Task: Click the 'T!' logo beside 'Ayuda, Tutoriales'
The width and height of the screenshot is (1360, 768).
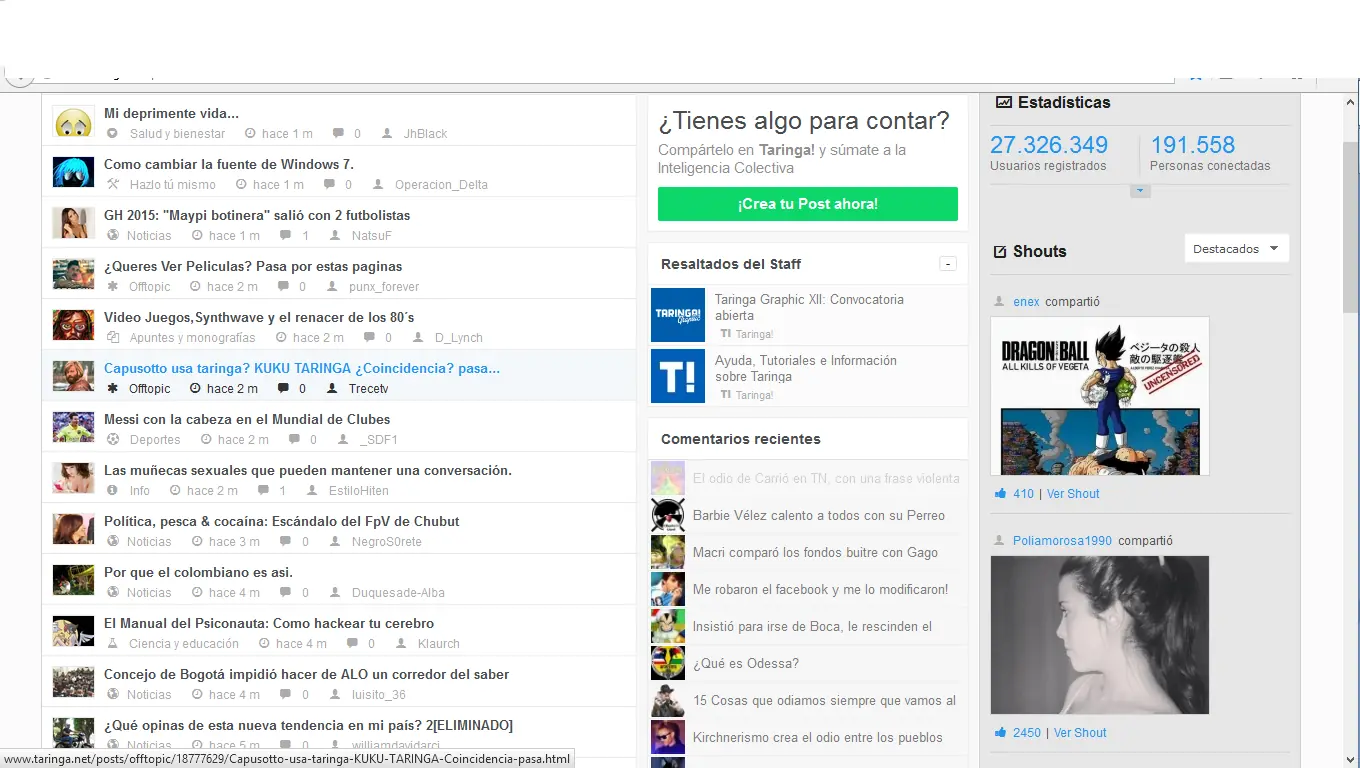Action: [x=678, y=376]
